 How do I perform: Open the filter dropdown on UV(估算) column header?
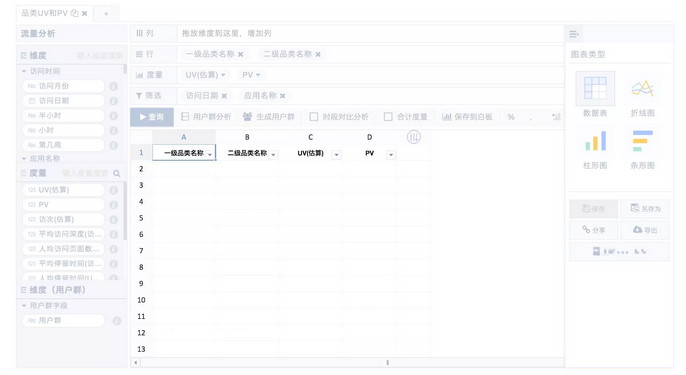[x=336, y=154]
